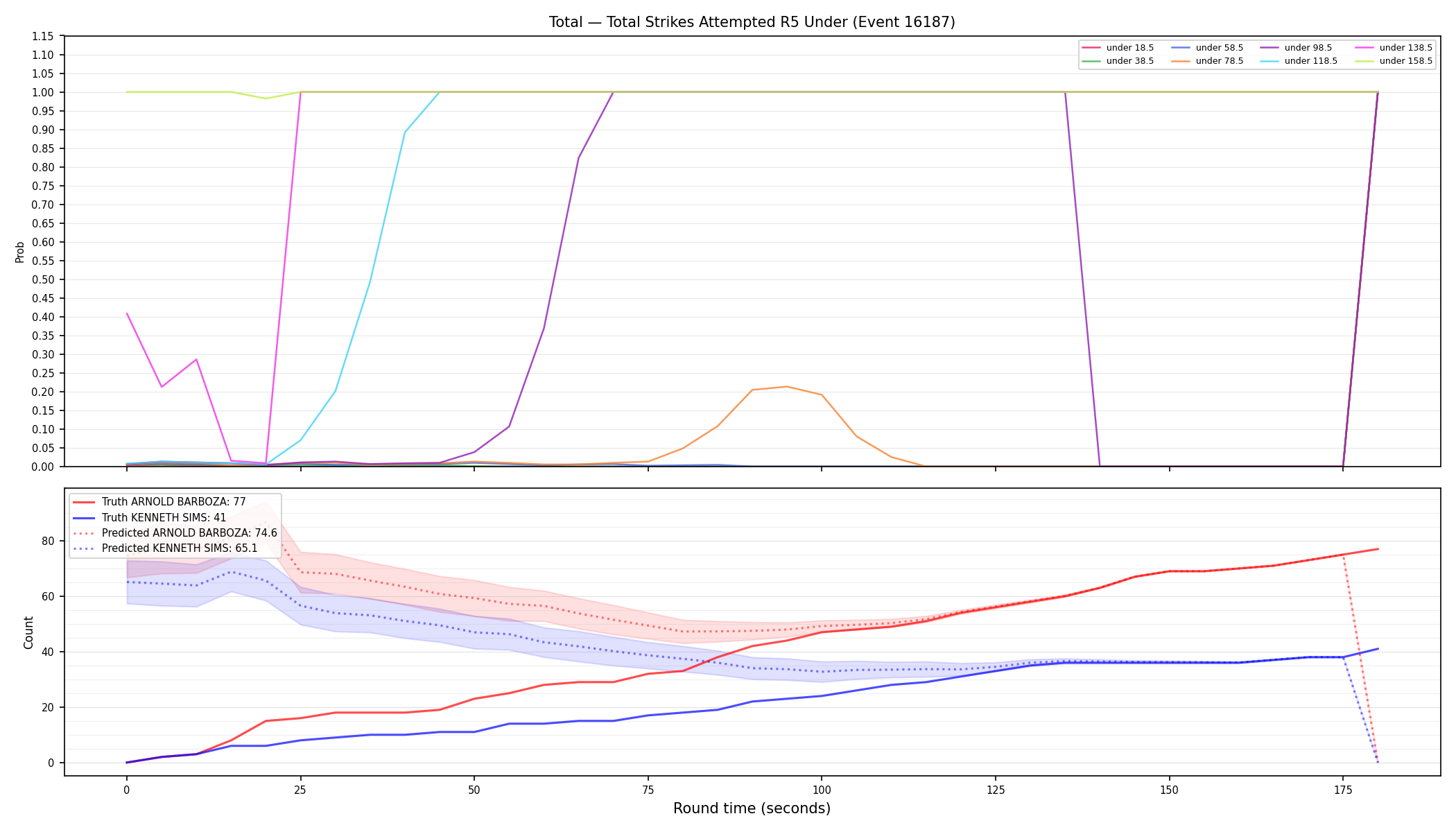Click the "Prob" y-axis label

19,252
